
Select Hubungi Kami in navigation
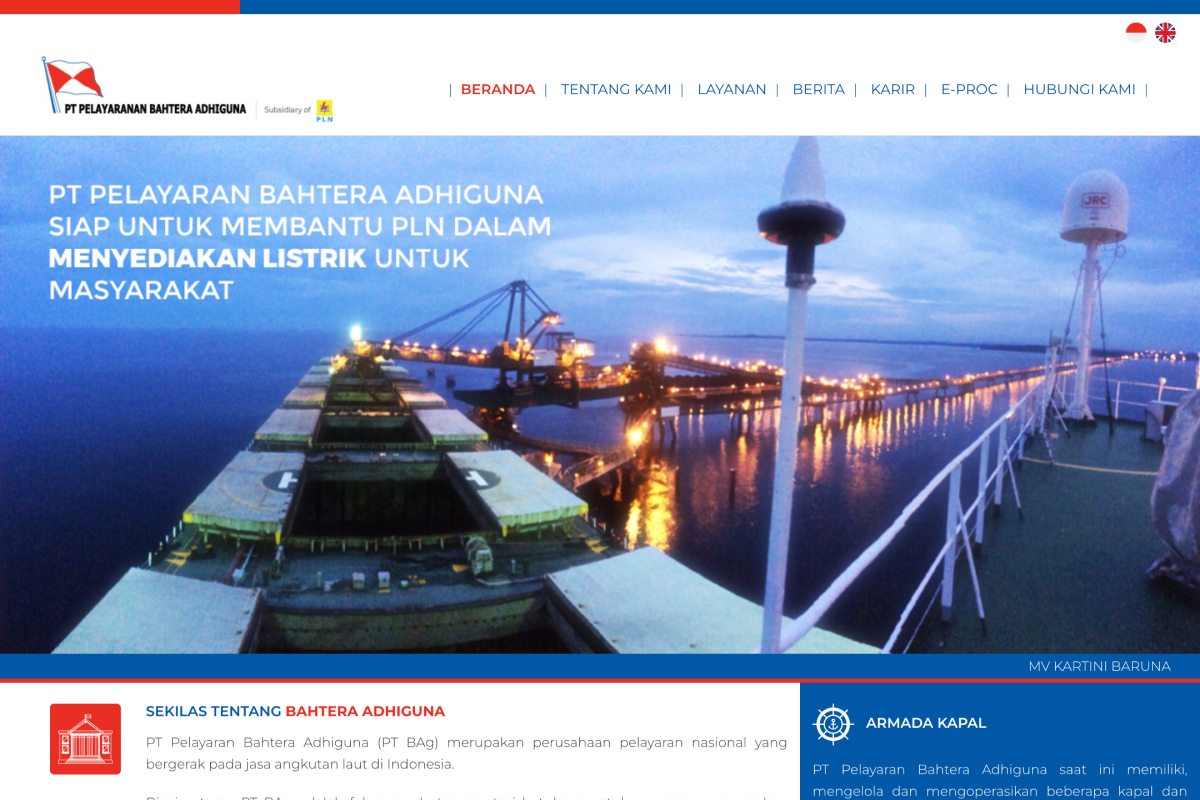(1079, 89)
